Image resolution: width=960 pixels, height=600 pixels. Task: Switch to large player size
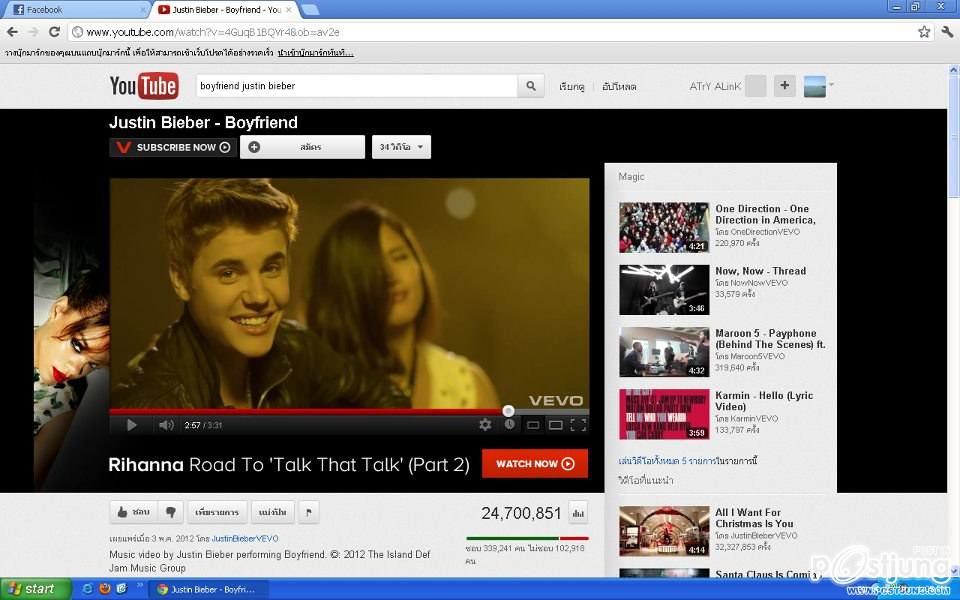(x=555, y=425)
